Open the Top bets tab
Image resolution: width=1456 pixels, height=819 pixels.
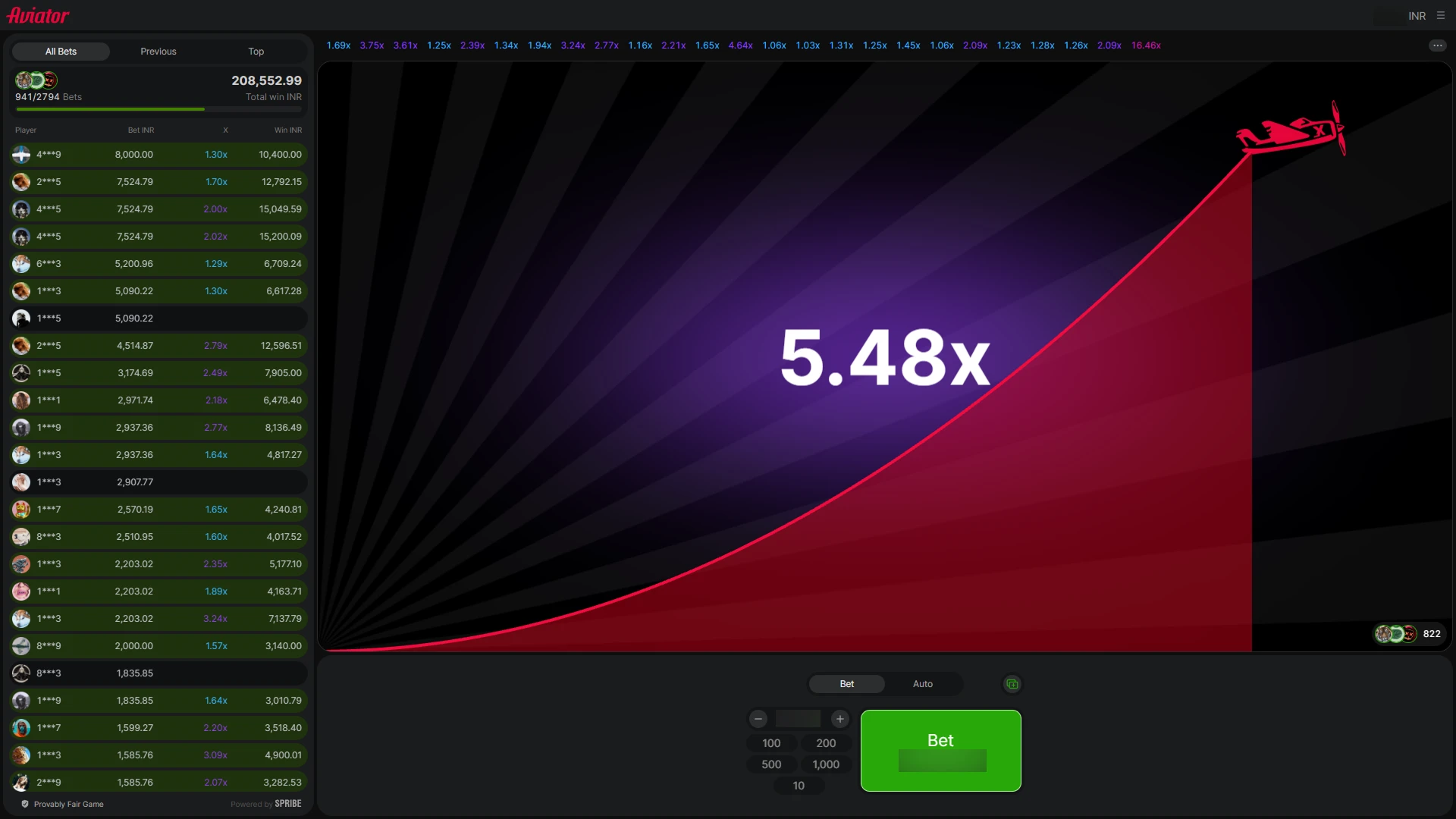(255, 51)
